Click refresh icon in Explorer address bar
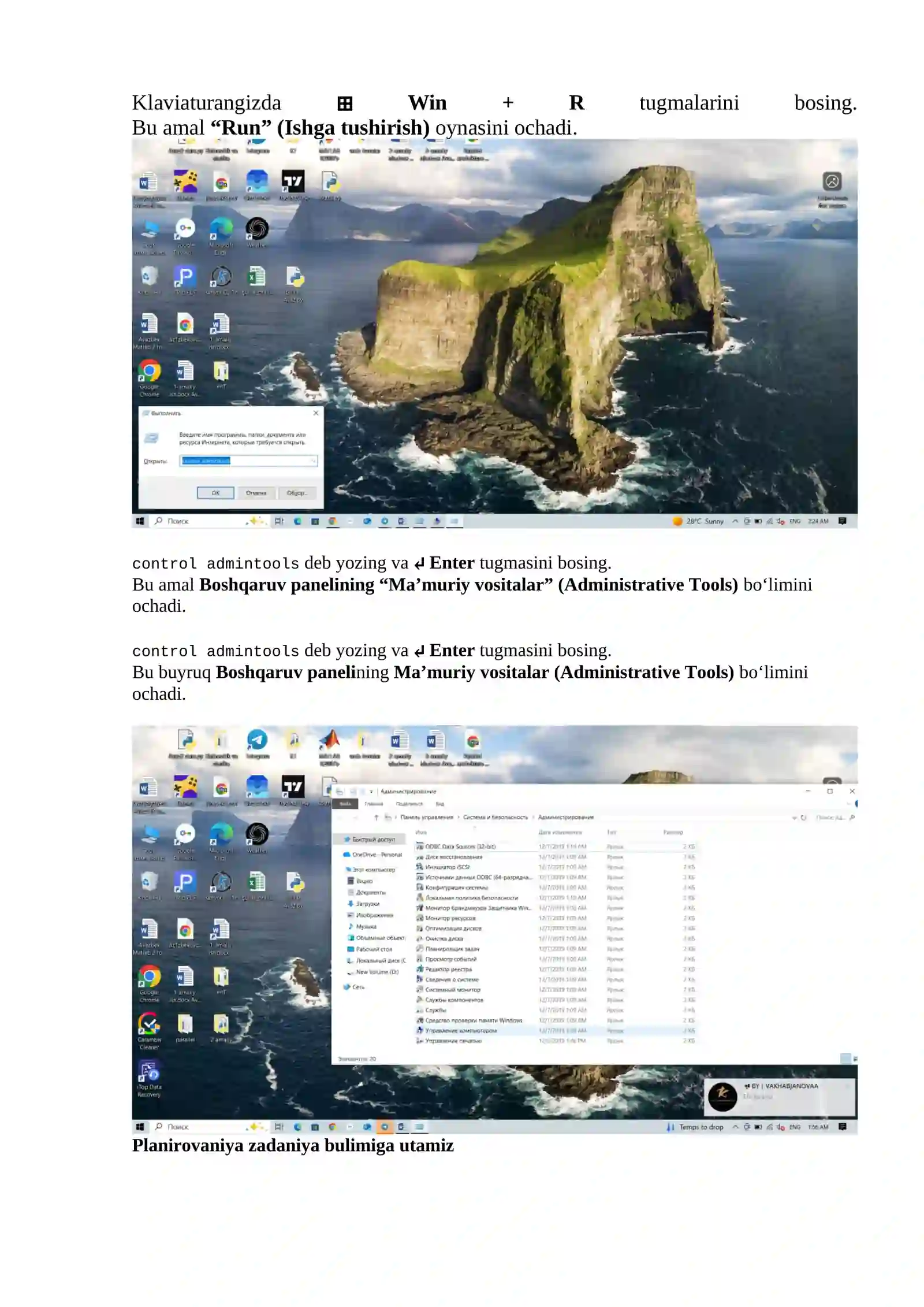924x1307 pixels. click(x=803, y=818)
